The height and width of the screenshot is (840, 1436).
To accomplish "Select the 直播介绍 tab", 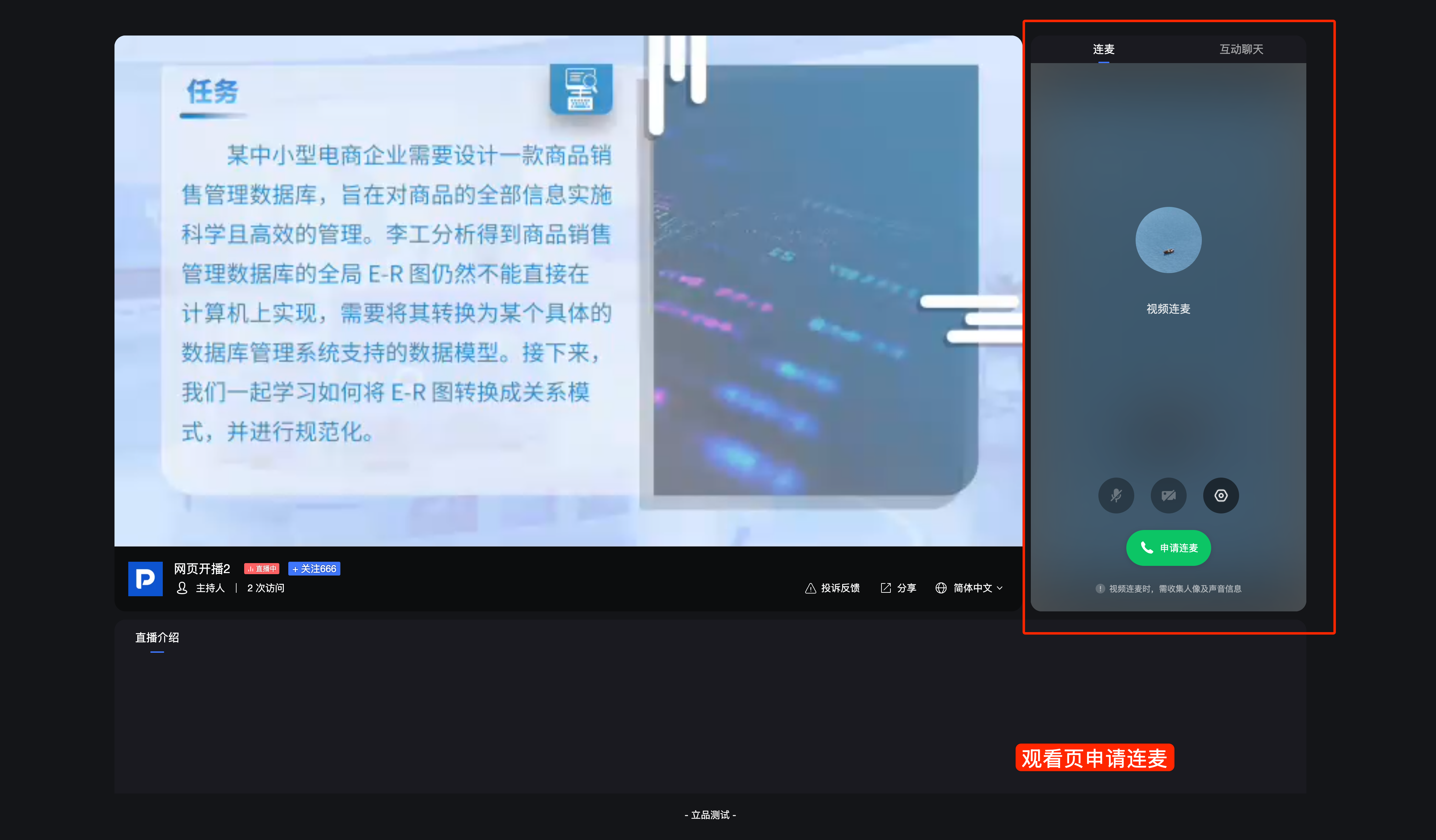I will (x=157, y=638).
